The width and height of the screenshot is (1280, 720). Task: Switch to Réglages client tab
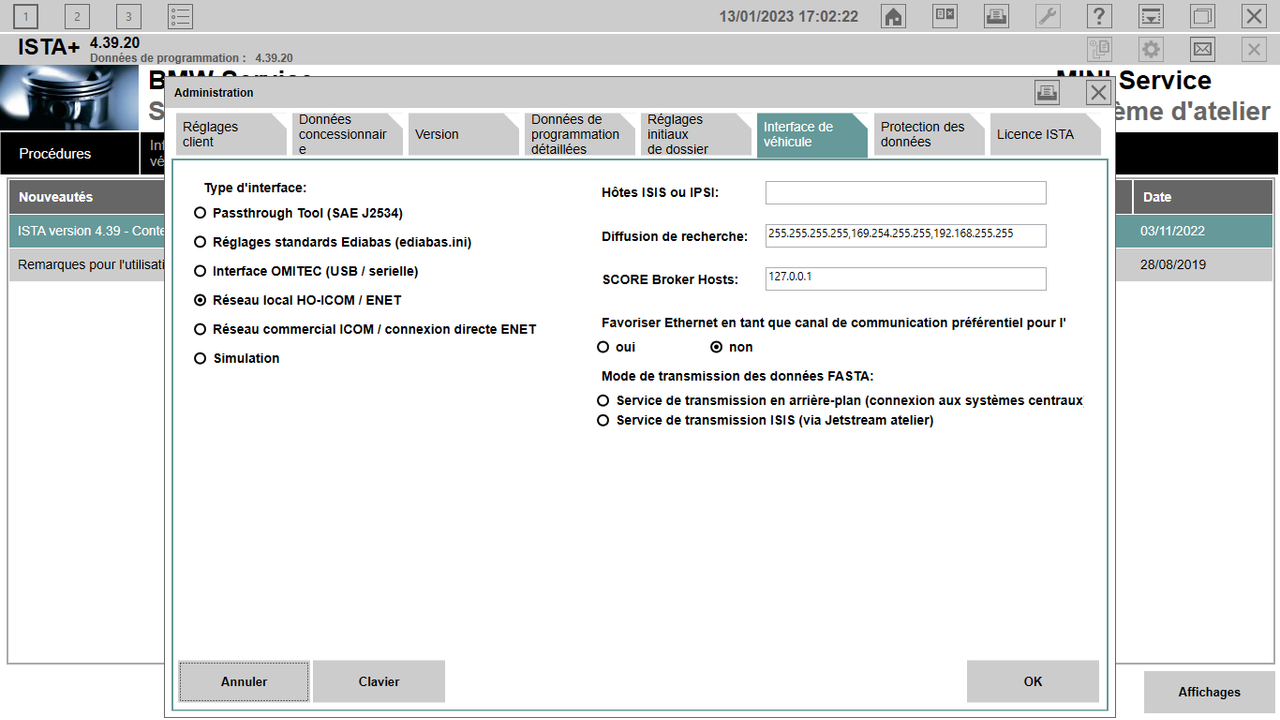(231, 135)
